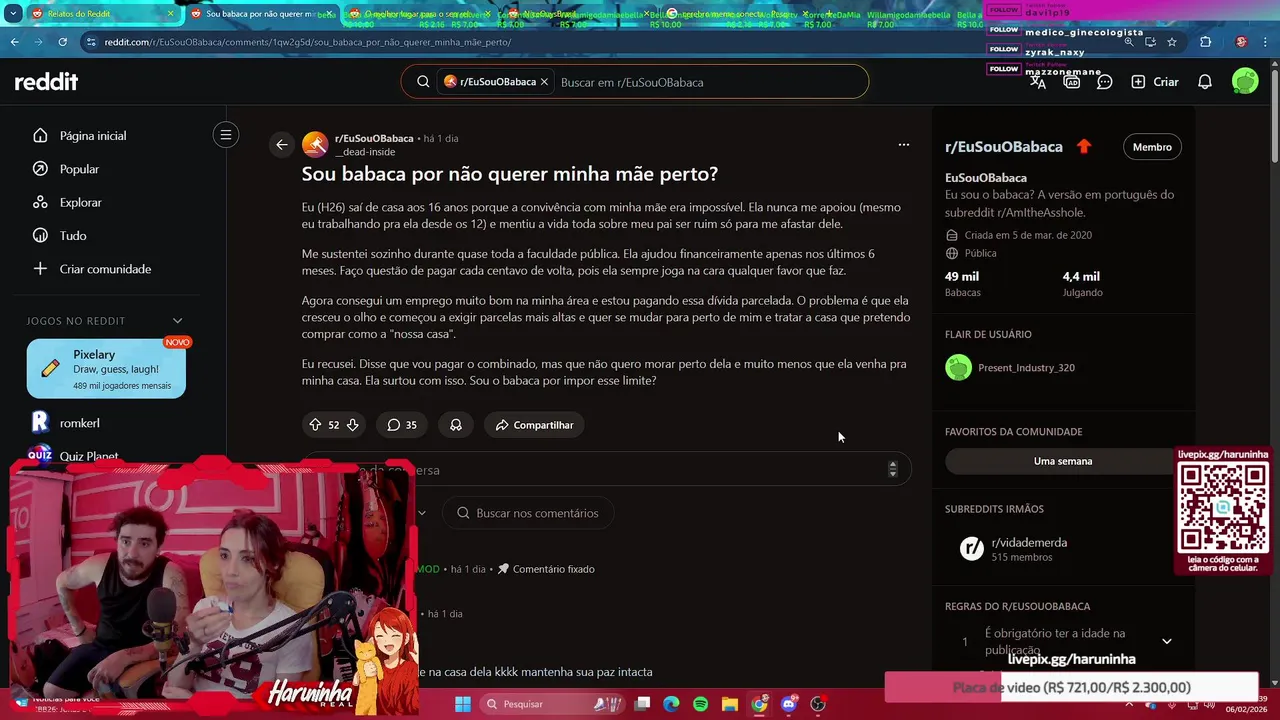This screenshot has width=1280, height=720.
Task: Give award to the post
Action: (456, 425)
